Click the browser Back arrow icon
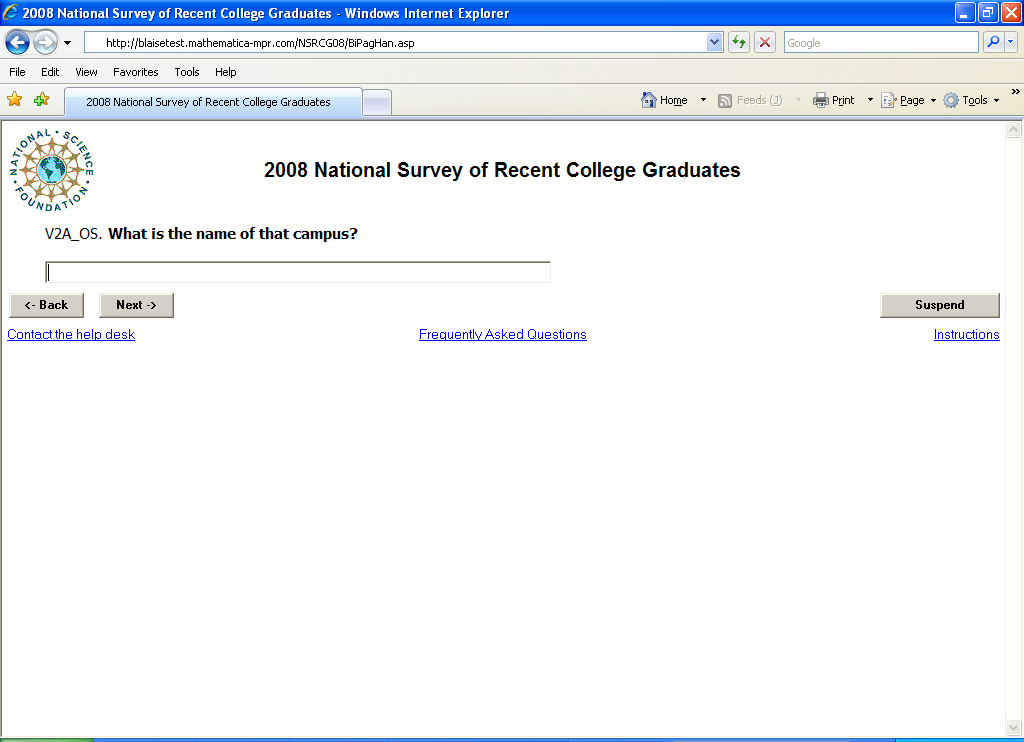The height and width of the screenshot is (742, 1024). (18, 43)
